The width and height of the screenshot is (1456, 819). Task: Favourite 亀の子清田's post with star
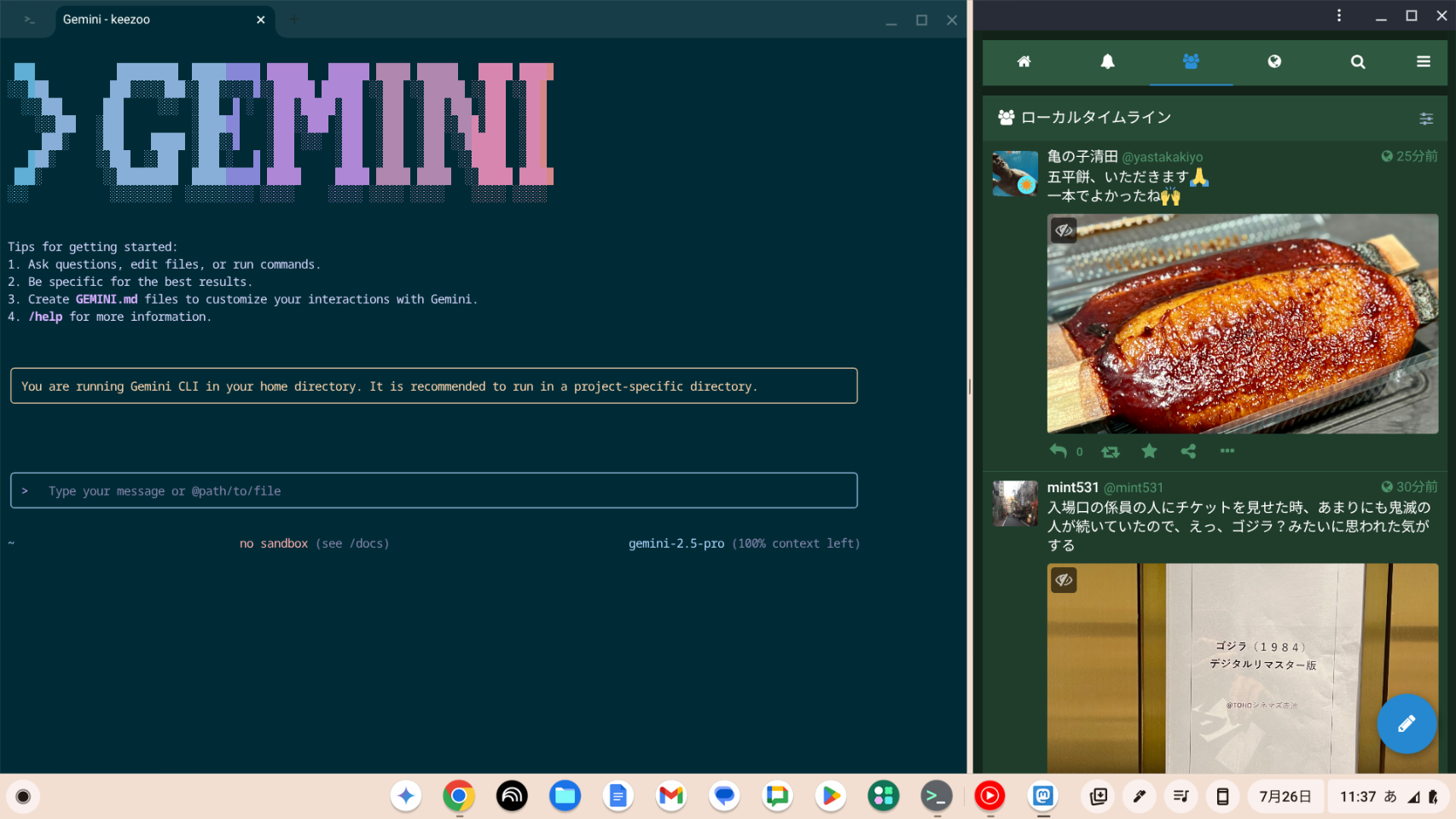point(1150,451)
